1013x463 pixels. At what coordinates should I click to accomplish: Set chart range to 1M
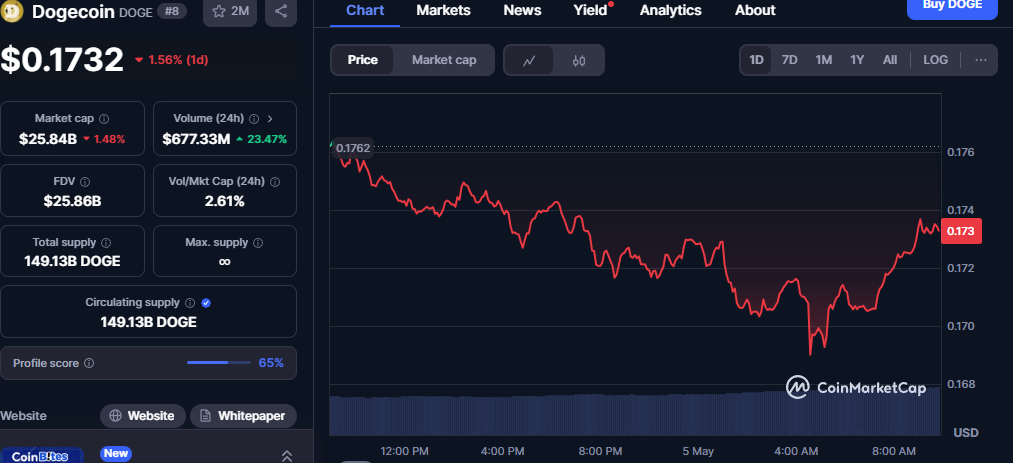pyautogui.click(x=823, y=60)
